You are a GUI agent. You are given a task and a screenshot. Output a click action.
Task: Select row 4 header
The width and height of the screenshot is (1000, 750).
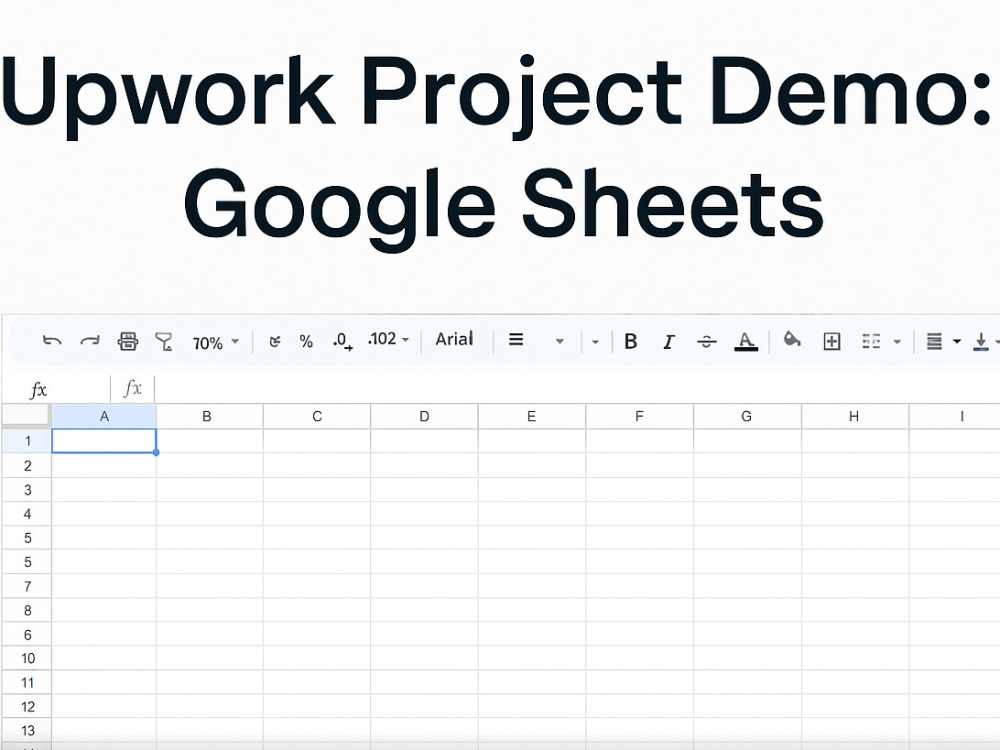27,514
